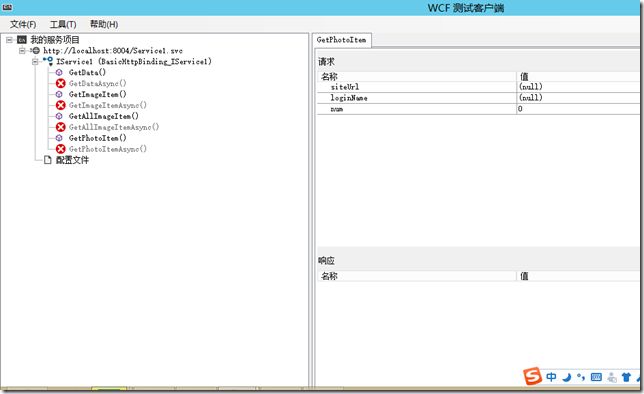Image resolution: width=644 pixels, height=394 pixels.
Task: Click the GetAllImageItem() operation icon
Action: point(59,116)
